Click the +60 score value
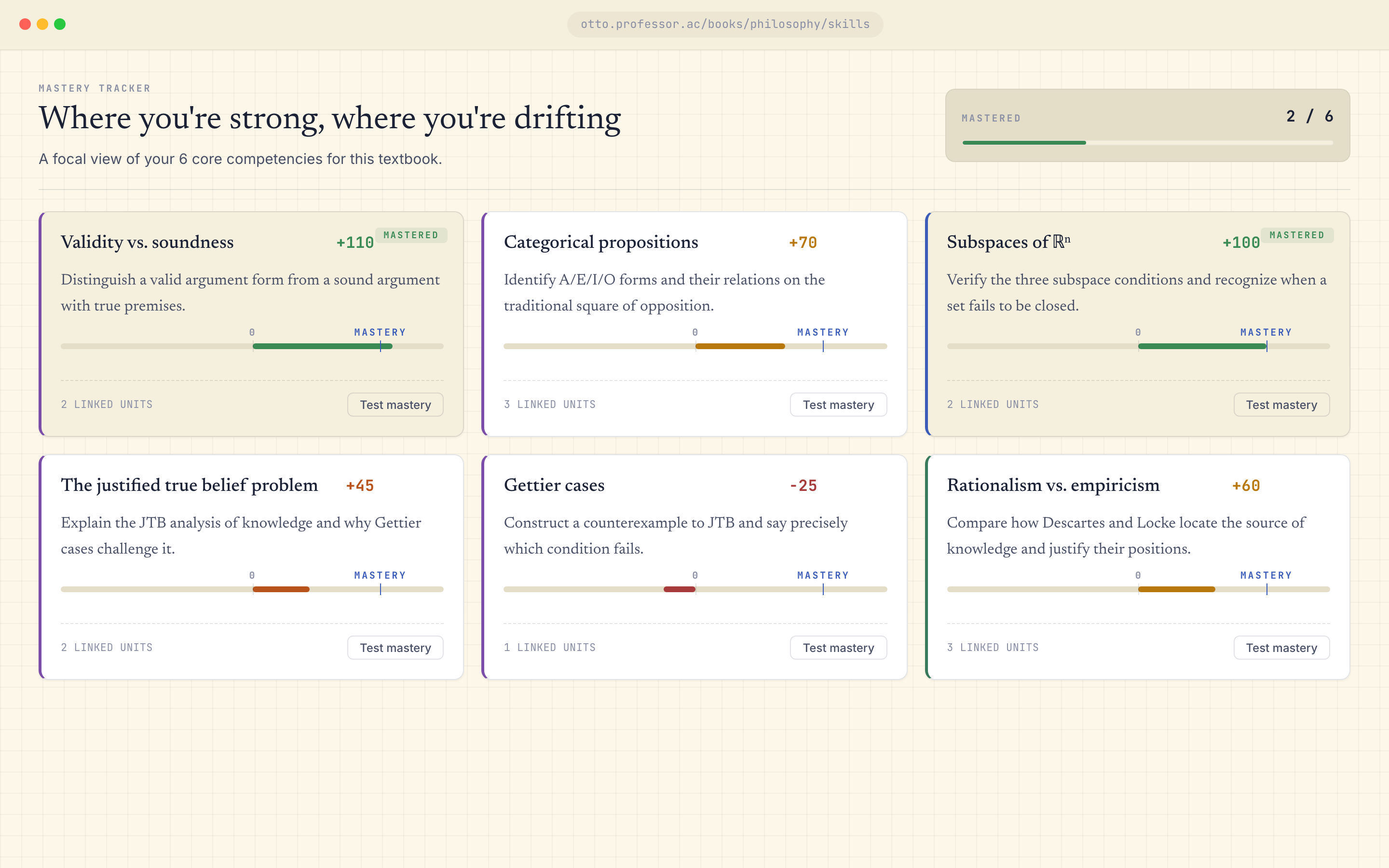Screen dimensions: 1389x868 pyautogui.click(x=1245, y=486)
